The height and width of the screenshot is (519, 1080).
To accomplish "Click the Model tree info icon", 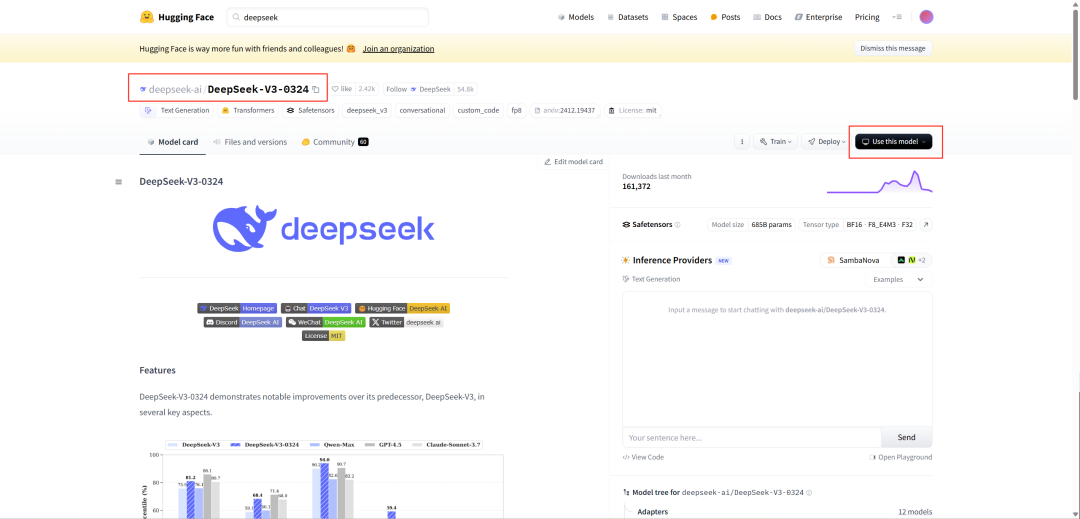I will click(809, 493).
